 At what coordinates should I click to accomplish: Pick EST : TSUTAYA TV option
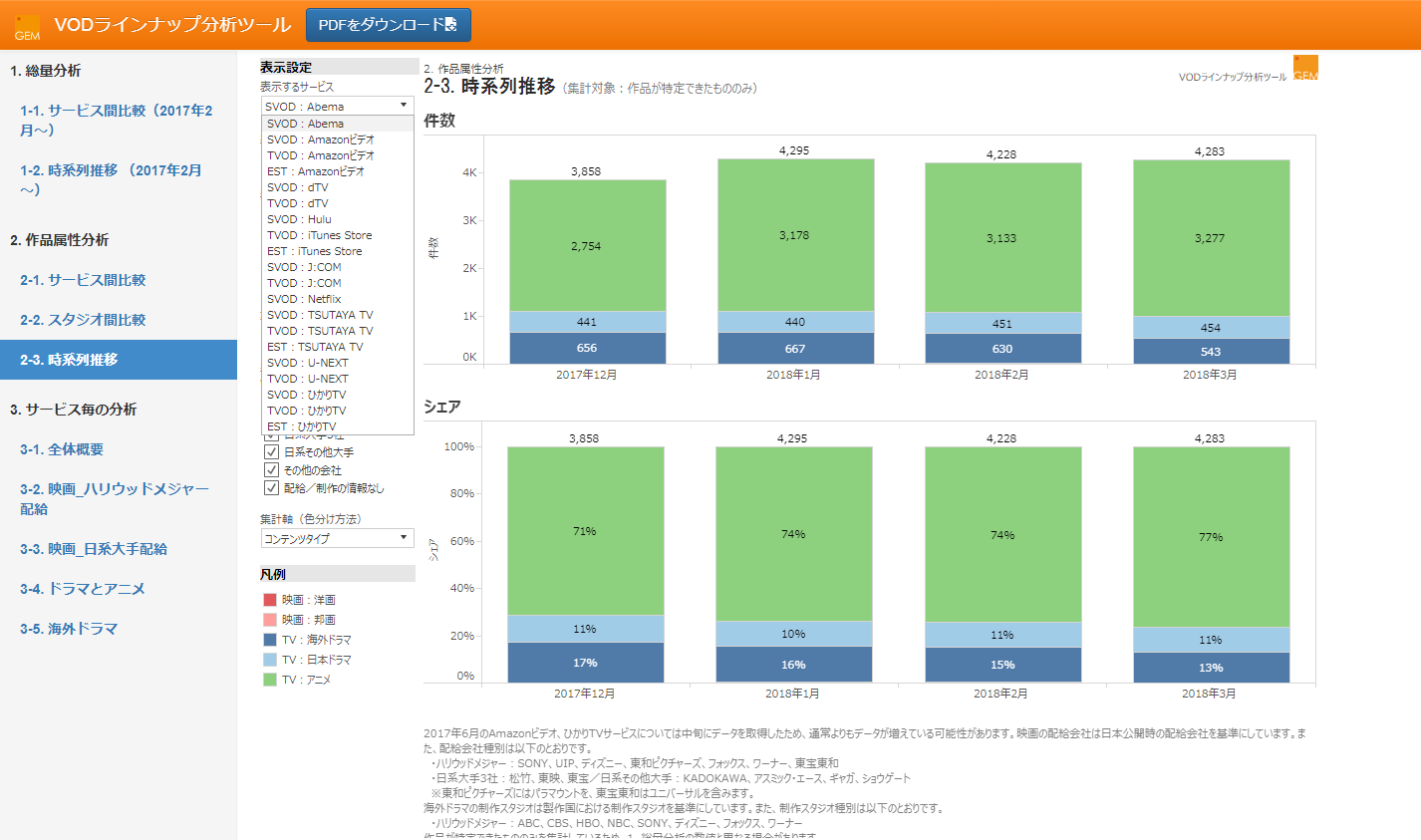338,347
